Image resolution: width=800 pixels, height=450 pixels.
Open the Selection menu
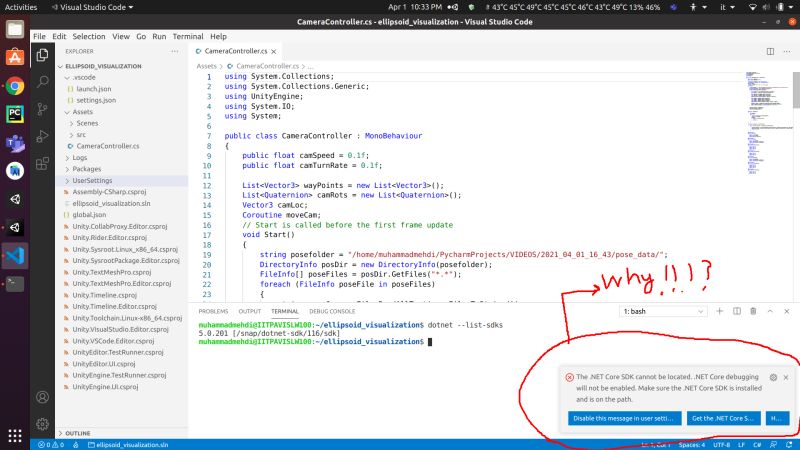89,37
